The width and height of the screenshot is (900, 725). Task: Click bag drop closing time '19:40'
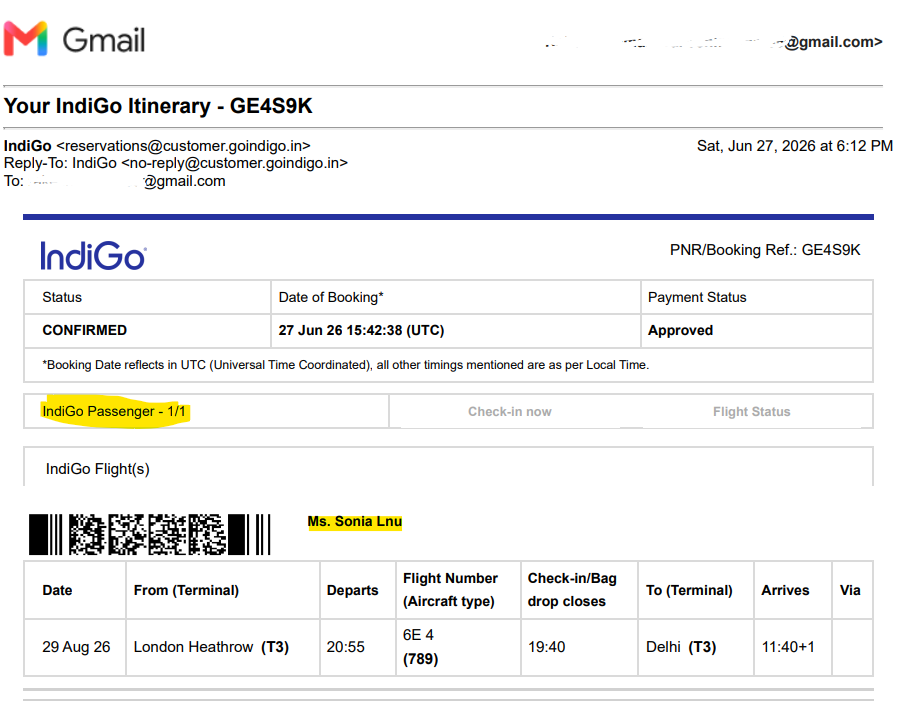click(x=546, y=647)
